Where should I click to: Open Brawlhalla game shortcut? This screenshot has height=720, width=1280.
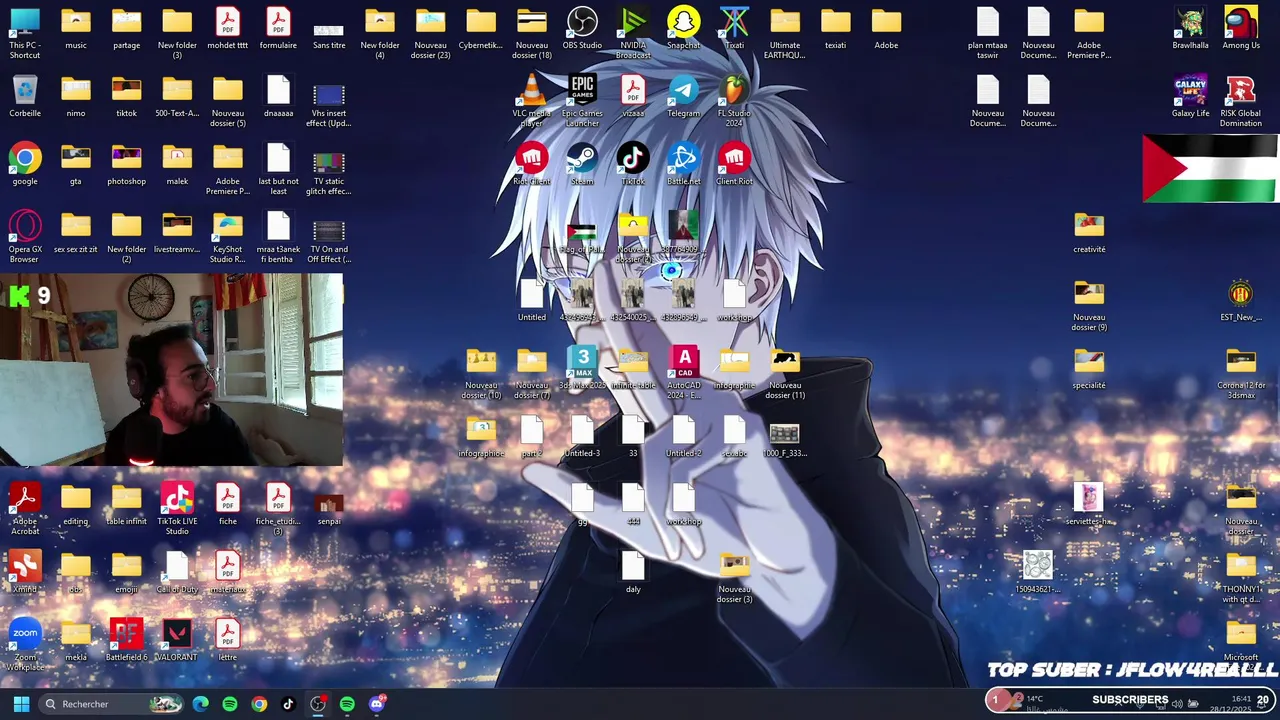(x=1190, y=28)
